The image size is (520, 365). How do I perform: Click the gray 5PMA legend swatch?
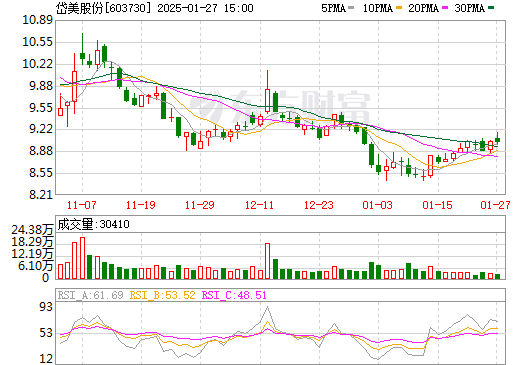click(351, 8)
